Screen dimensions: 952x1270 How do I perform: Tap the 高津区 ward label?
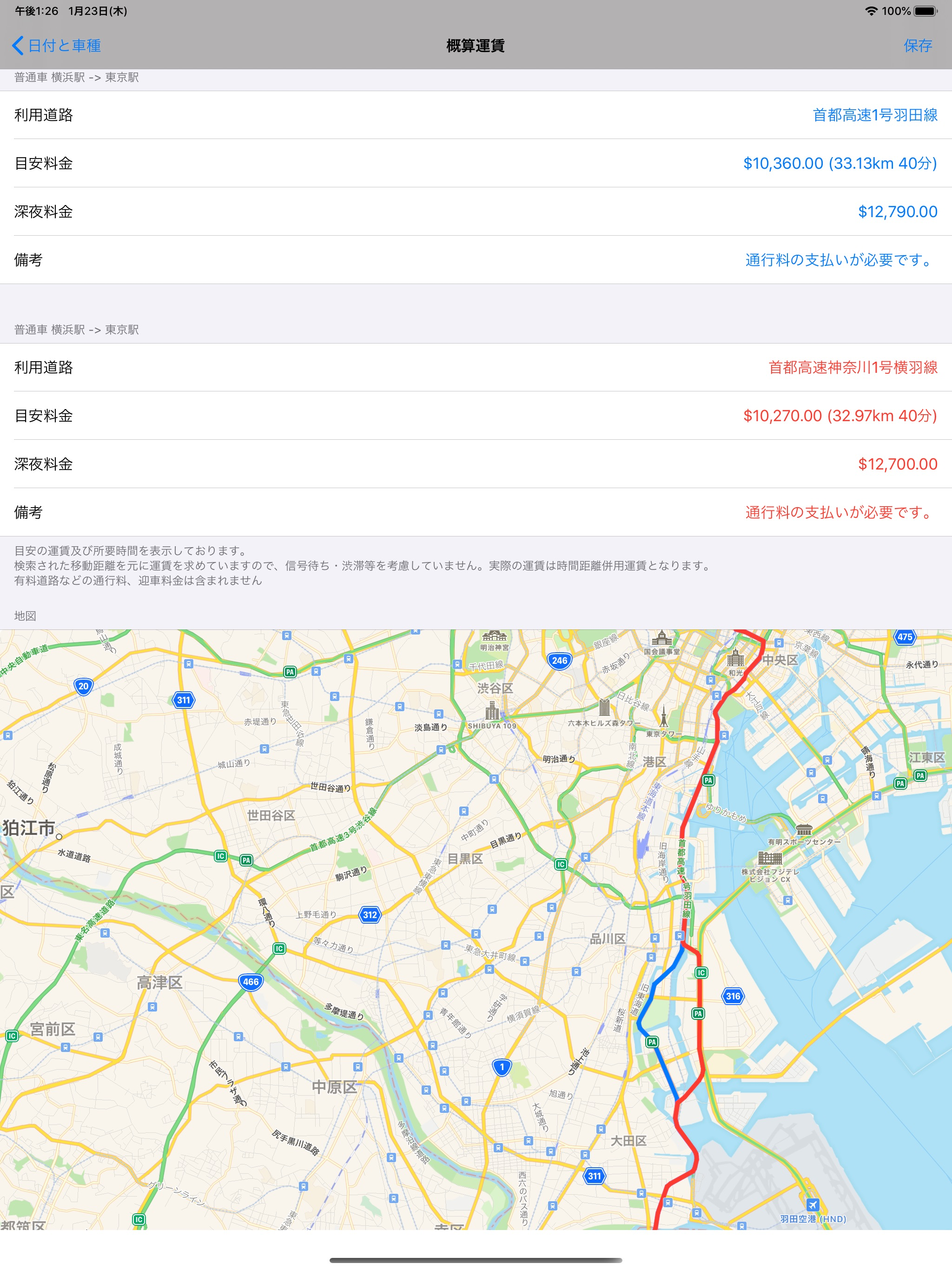point(159,983)
